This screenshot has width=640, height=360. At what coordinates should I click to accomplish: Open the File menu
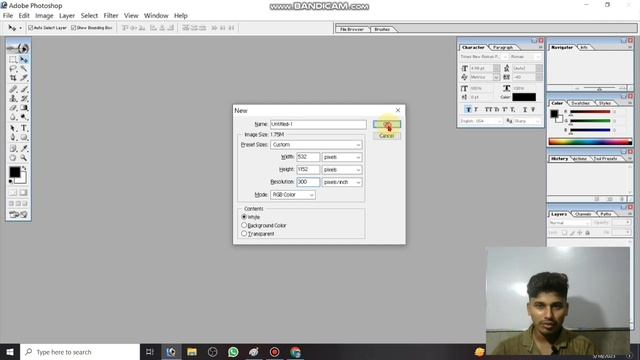click(8, 16)
